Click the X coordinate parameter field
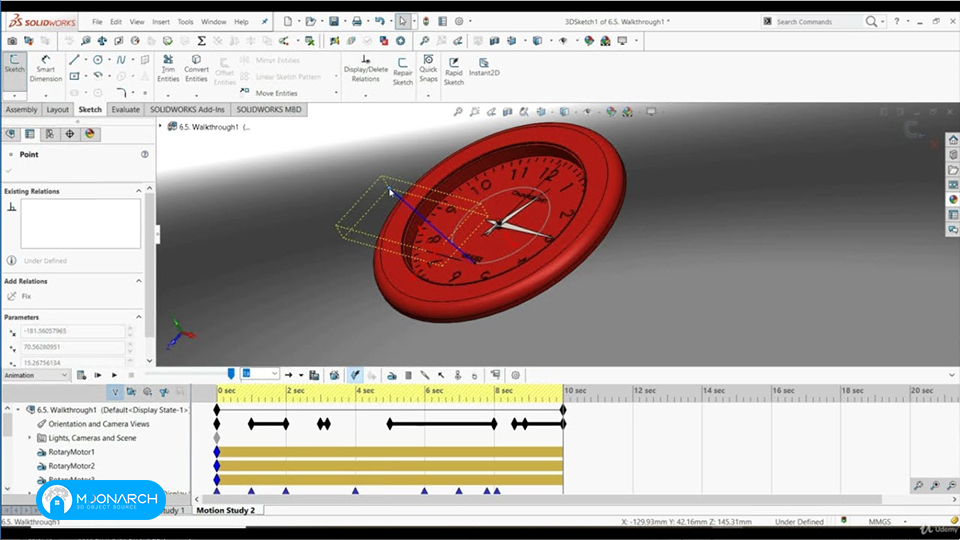 (x=72, y=331)
